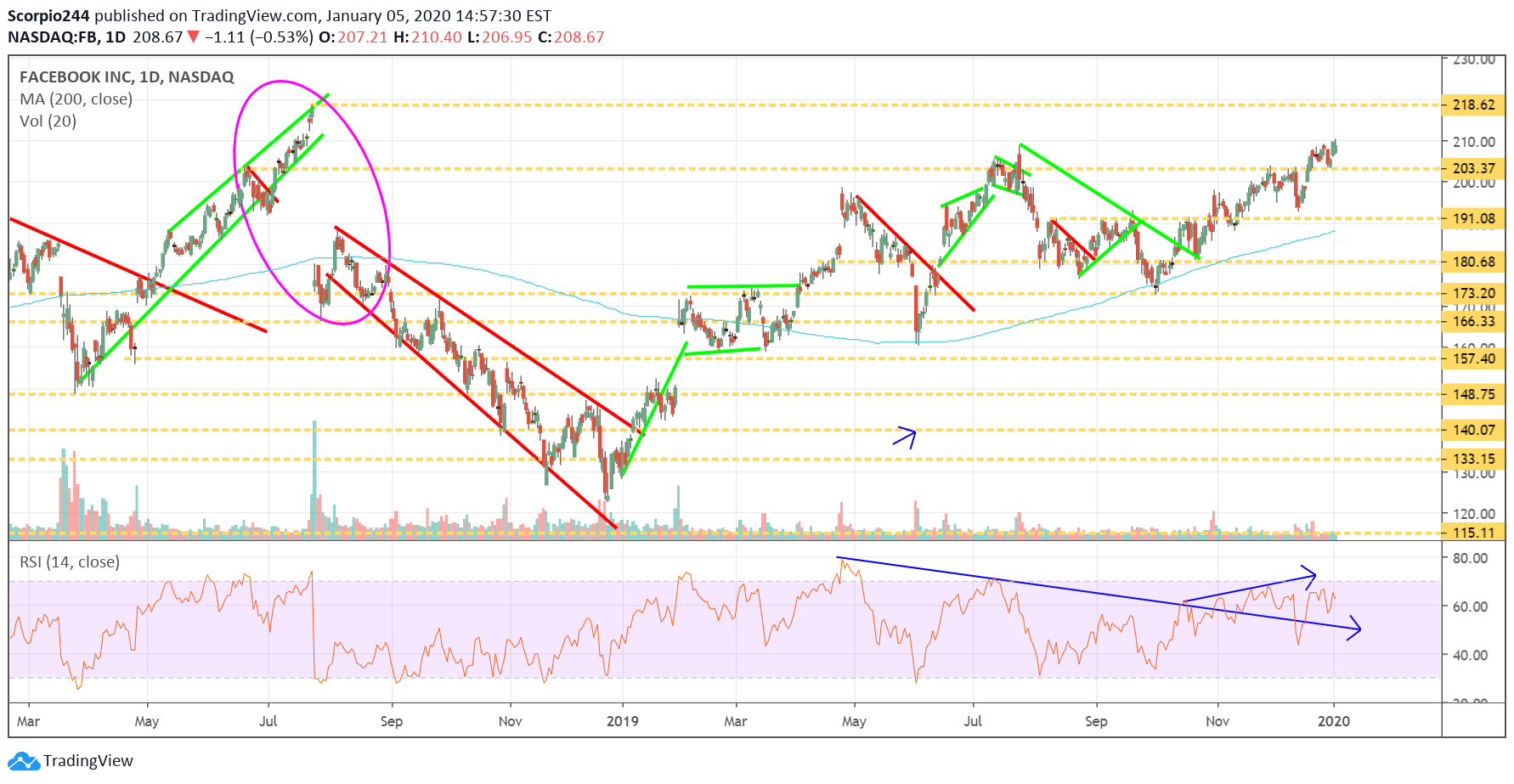Click the FACEBOOK INC, 1D, NASDAQ legend title
The image size is (1514, 784).
point(127,77)
